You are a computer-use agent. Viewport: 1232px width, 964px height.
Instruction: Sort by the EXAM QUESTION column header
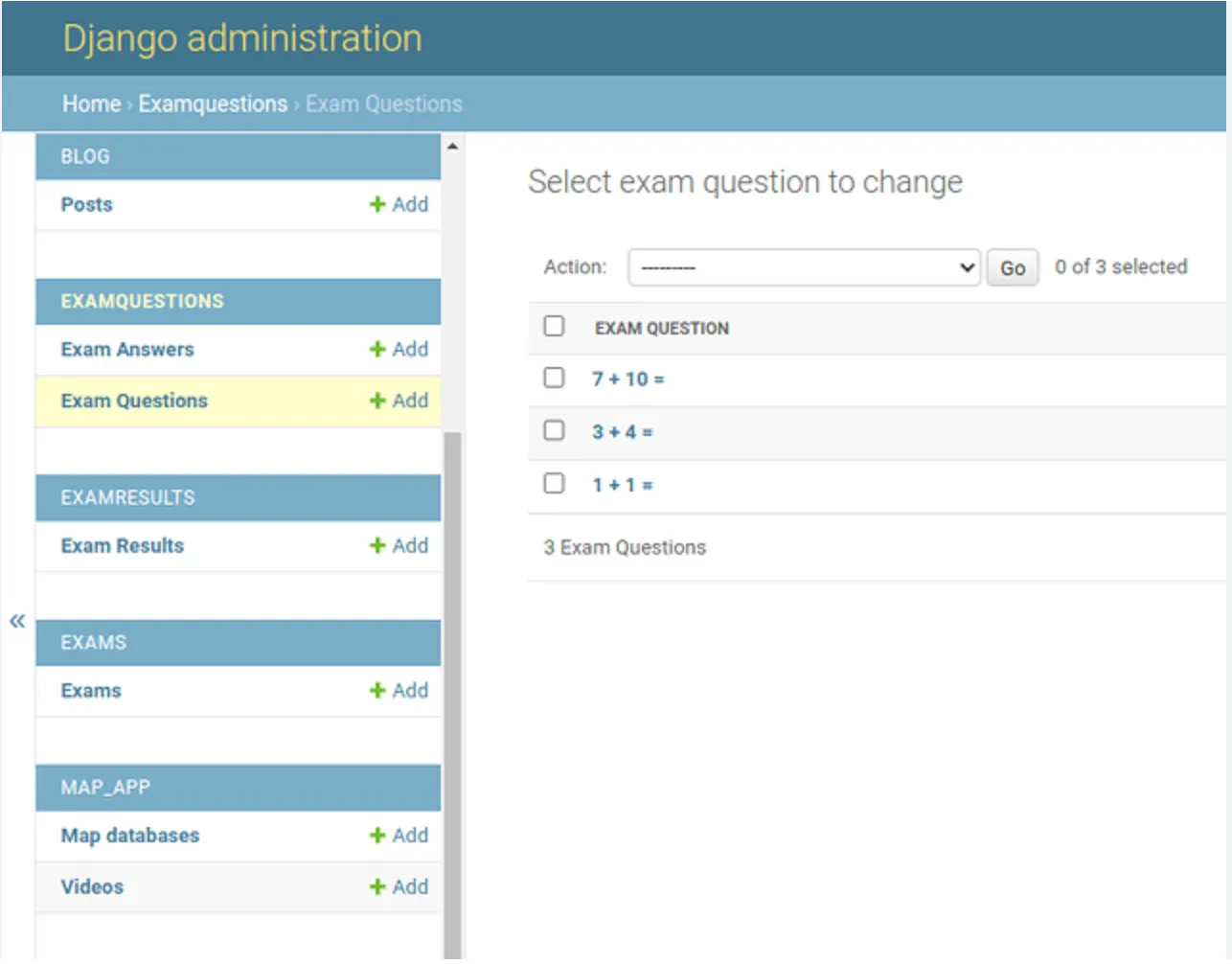pos(661,329)
